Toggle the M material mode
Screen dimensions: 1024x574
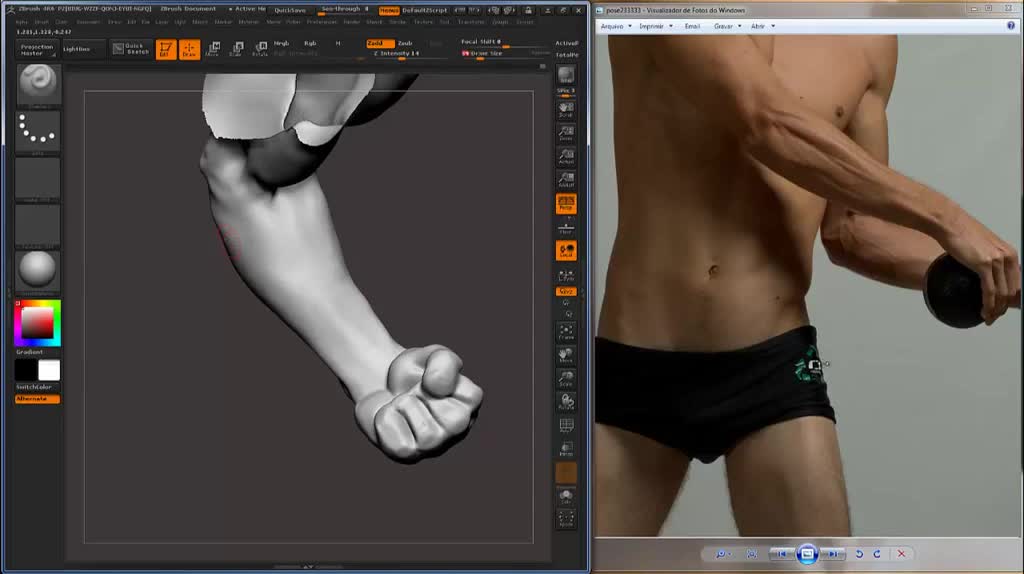coord(338,43)
